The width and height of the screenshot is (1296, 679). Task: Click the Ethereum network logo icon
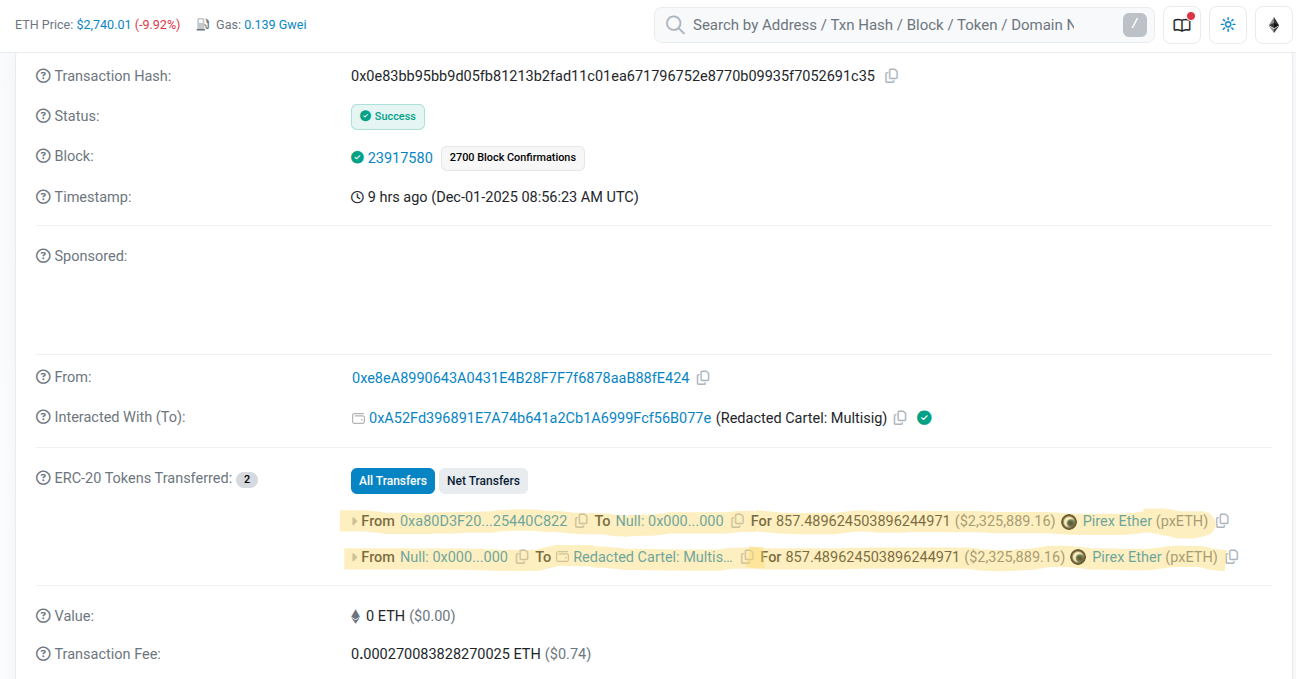click(x=1274, y=25)
